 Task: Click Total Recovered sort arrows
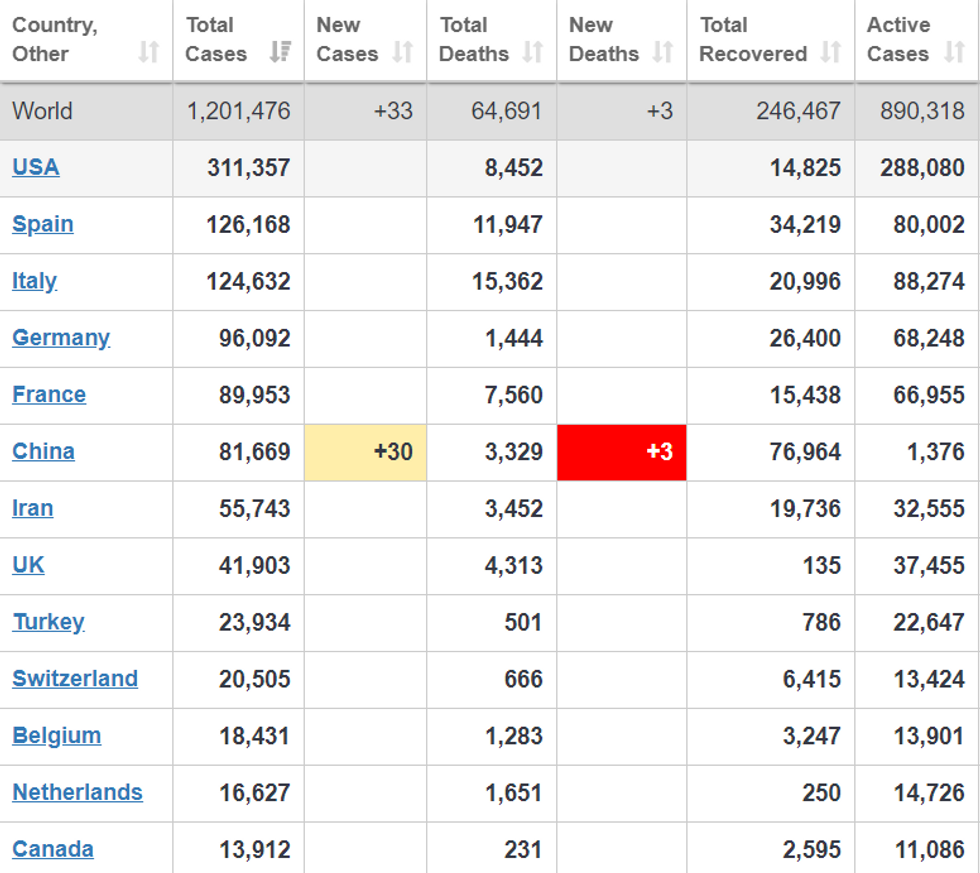click(x=831, y=52)
